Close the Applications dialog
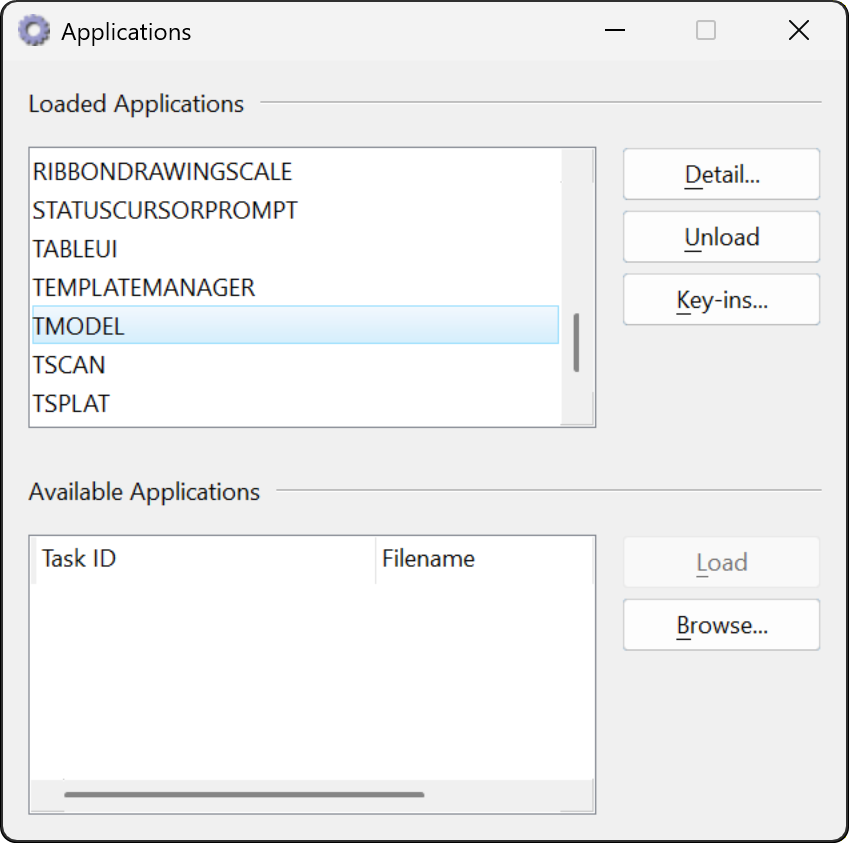The height and width of the screenshot is (843, 849). pyautogui.click(x=799, y=30)
